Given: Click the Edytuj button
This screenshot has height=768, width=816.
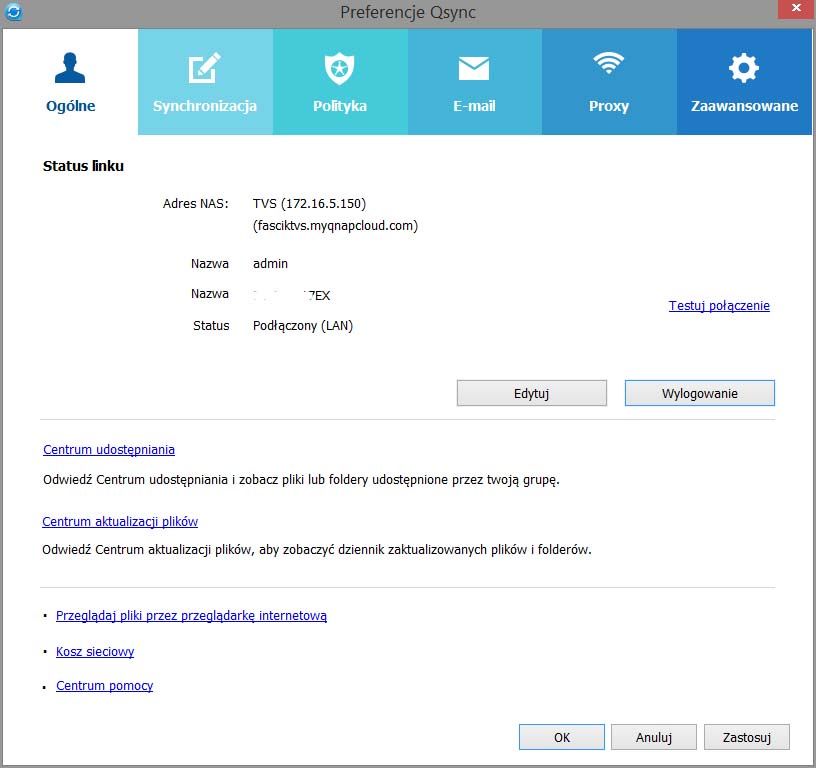Looking at the screenshot, I should (531, 393).
